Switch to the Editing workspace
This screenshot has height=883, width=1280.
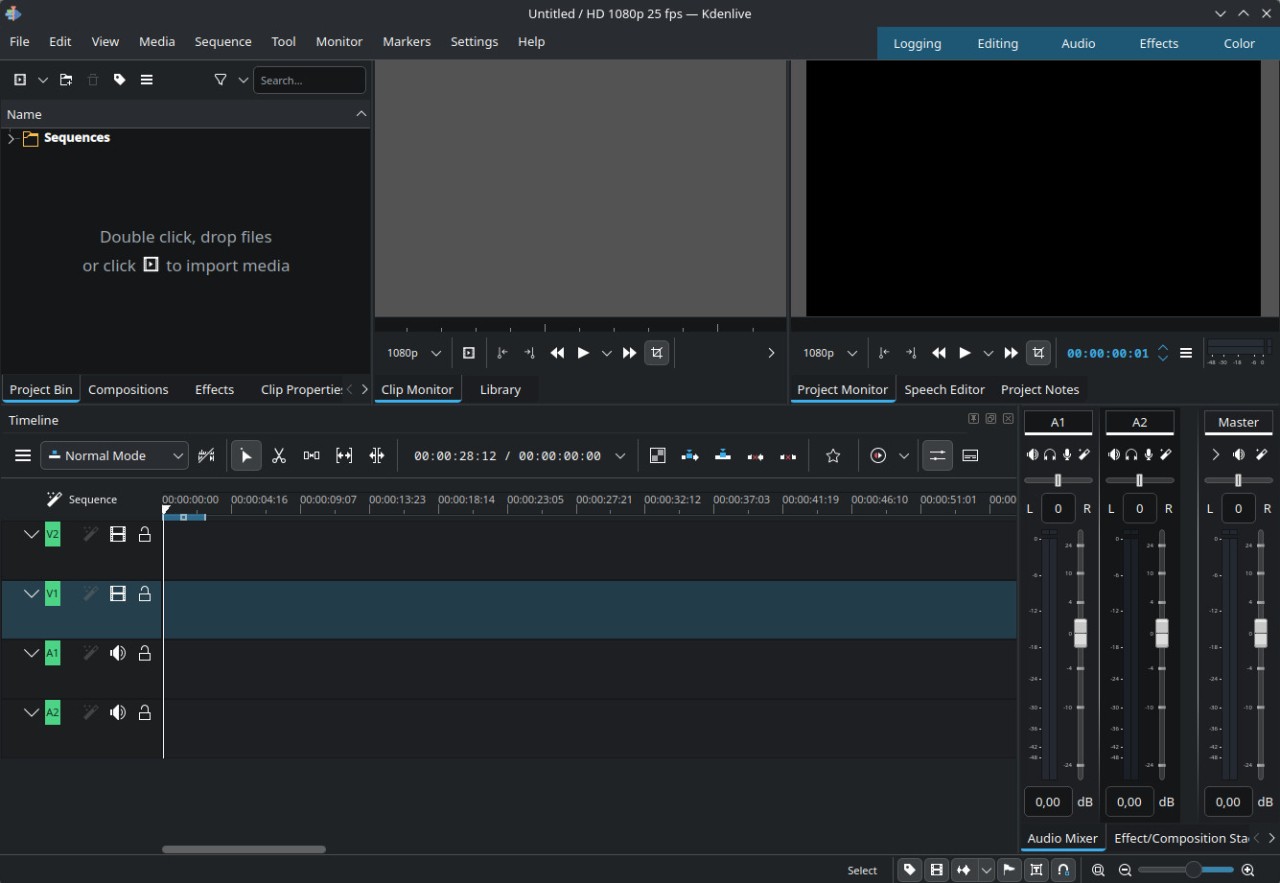click(x=997, y=44)
